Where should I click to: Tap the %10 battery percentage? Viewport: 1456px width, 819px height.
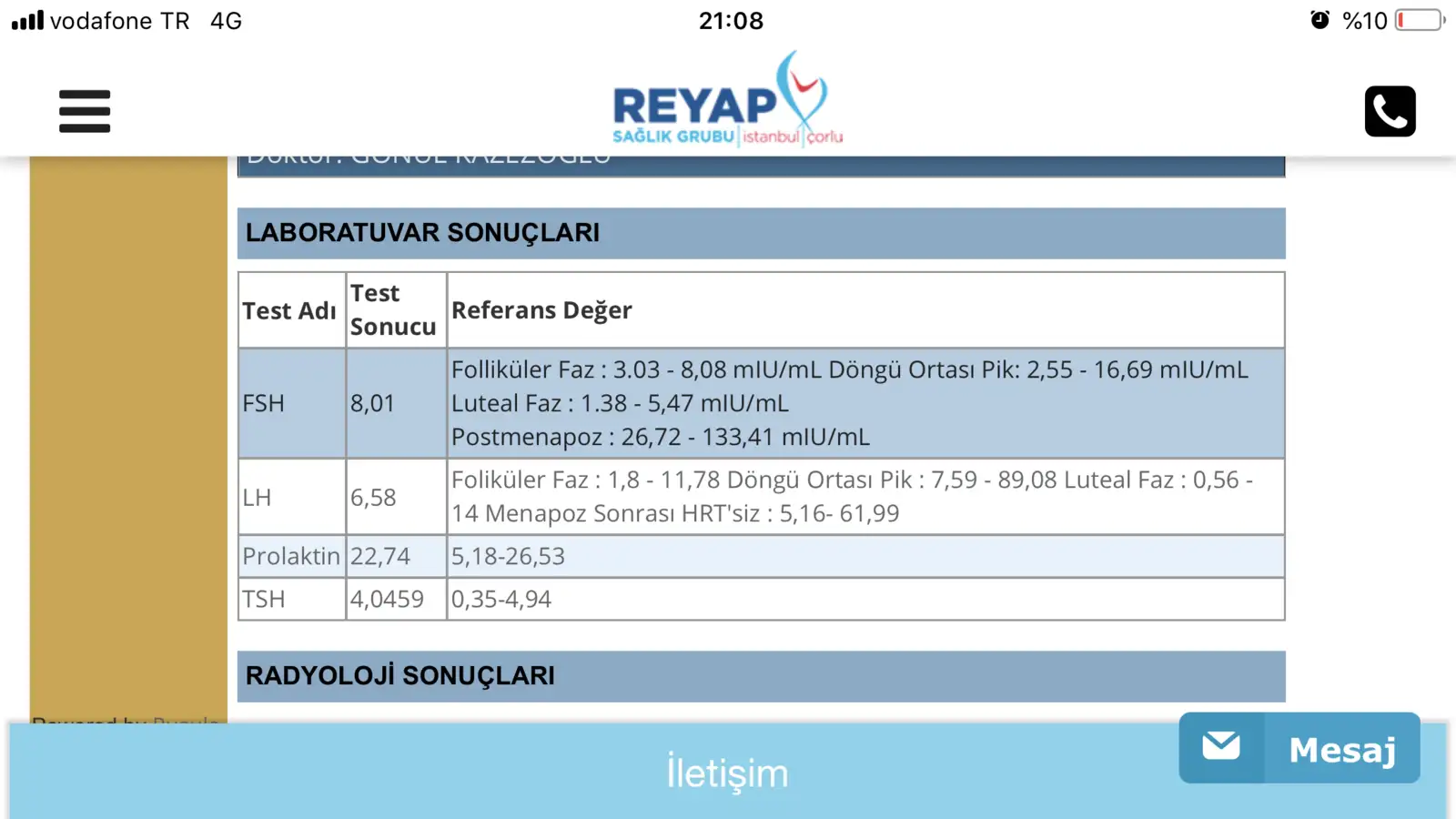[x=1364, y=20]
